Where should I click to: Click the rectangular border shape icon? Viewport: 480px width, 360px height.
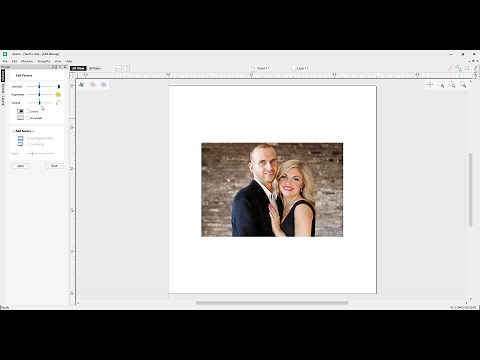[x=21, y=138]
